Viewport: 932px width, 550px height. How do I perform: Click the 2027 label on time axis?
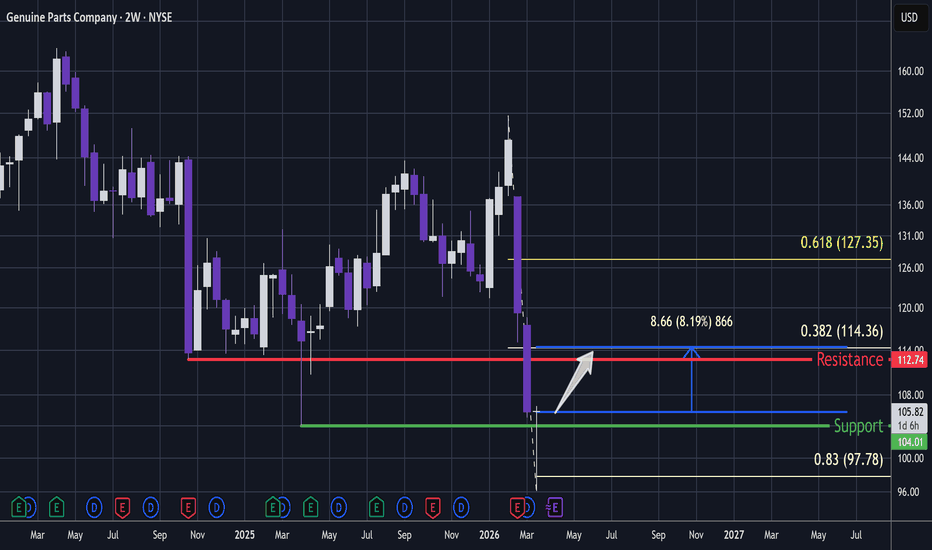click(733, 535)
